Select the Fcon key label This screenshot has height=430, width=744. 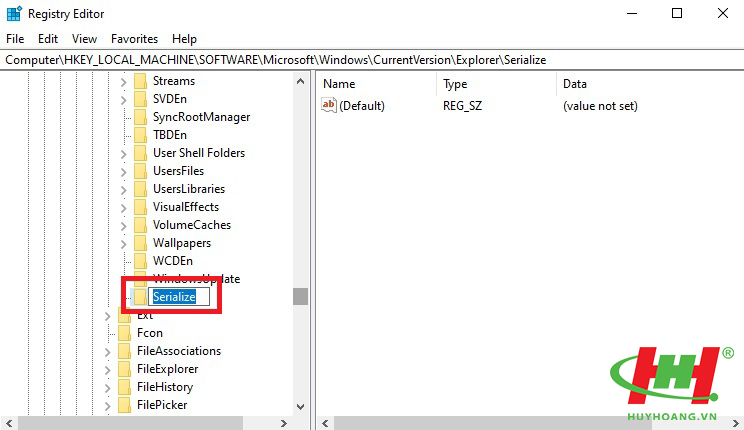point(149,333)
